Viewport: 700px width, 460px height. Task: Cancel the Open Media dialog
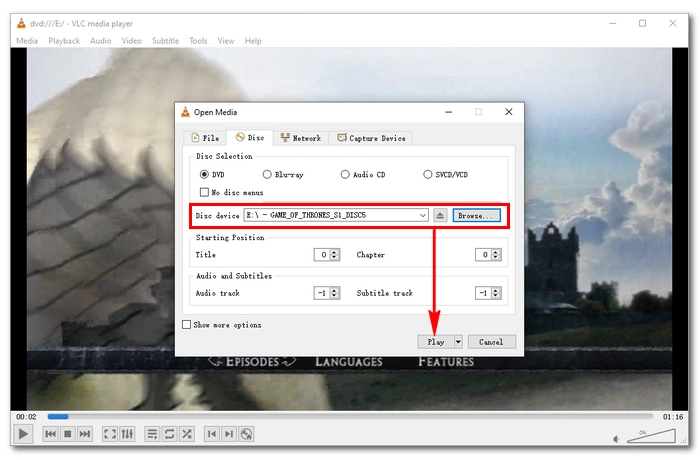pyautogui.click(x=491, y=342)
